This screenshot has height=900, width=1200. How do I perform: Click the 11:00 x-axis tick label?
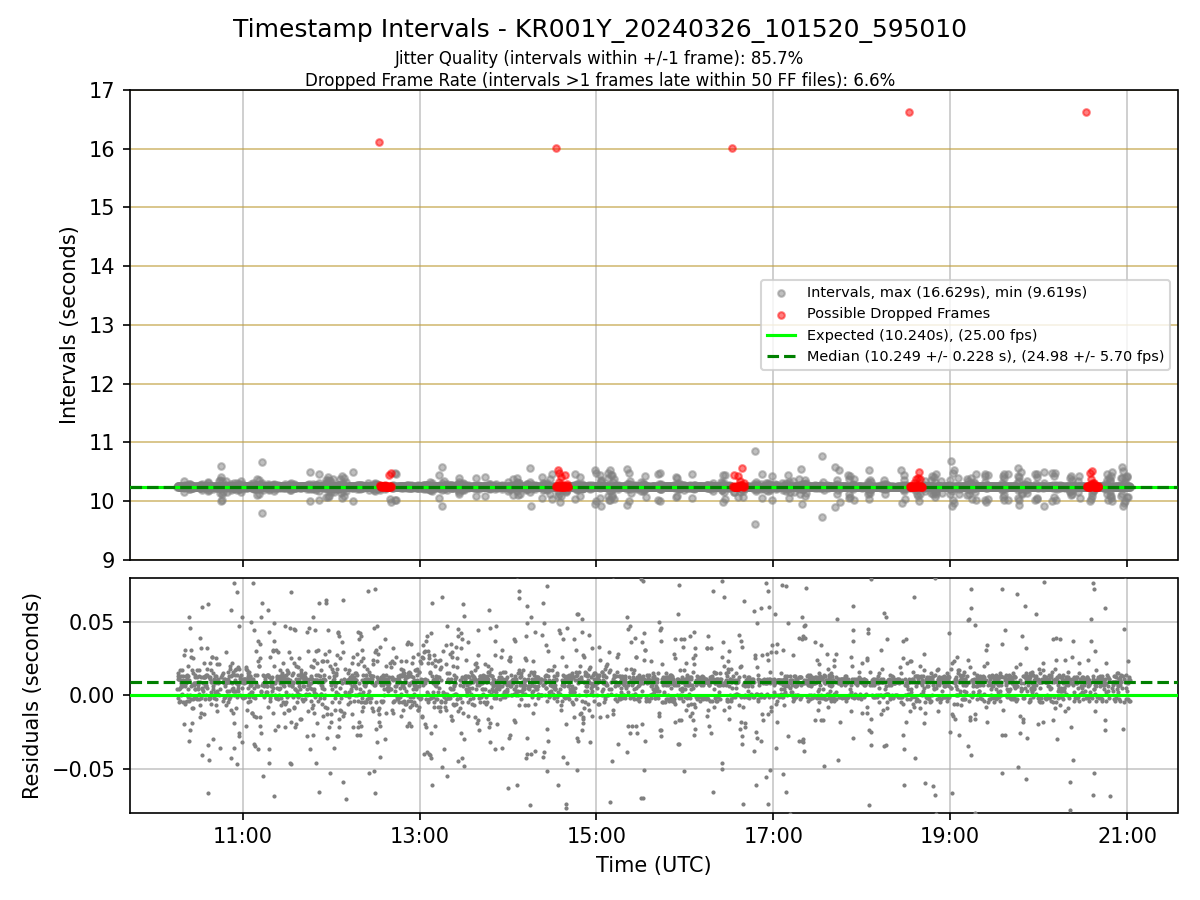coord(242,838)
